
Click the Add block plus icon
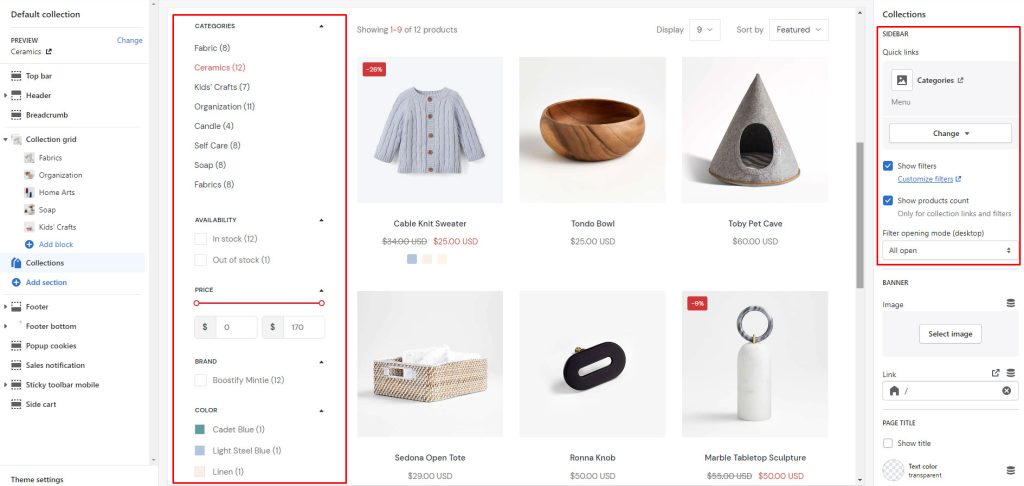29,244
